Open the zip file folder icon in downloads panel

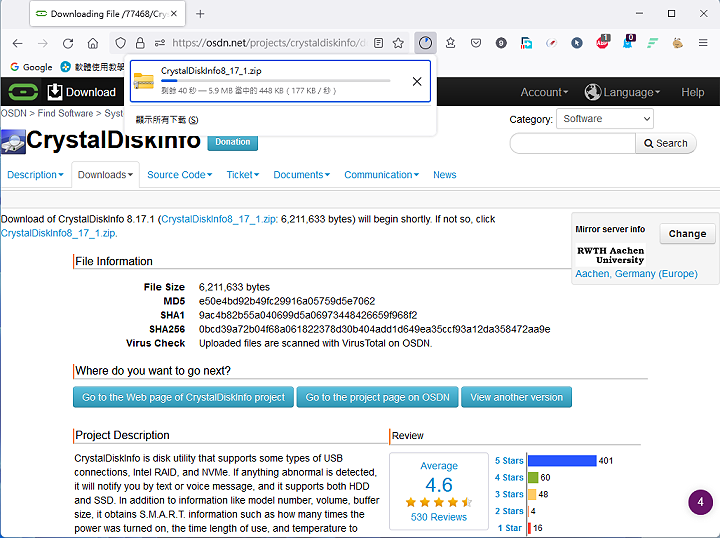[144, 81]
